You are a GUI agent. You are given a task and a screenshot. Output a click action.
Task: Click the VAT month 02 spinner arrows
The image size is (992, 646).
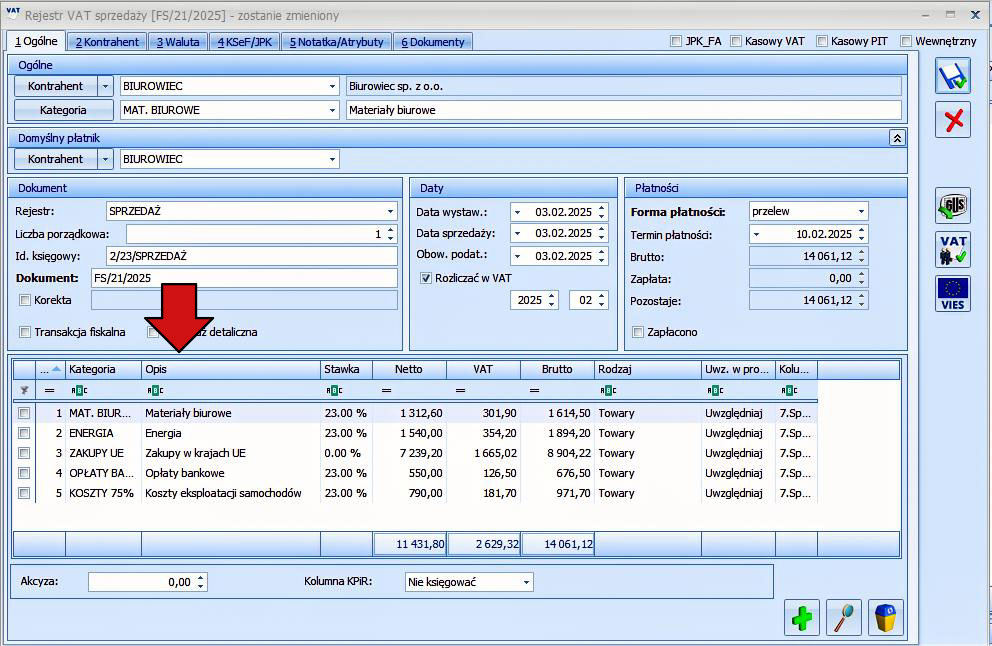[602, 300]
